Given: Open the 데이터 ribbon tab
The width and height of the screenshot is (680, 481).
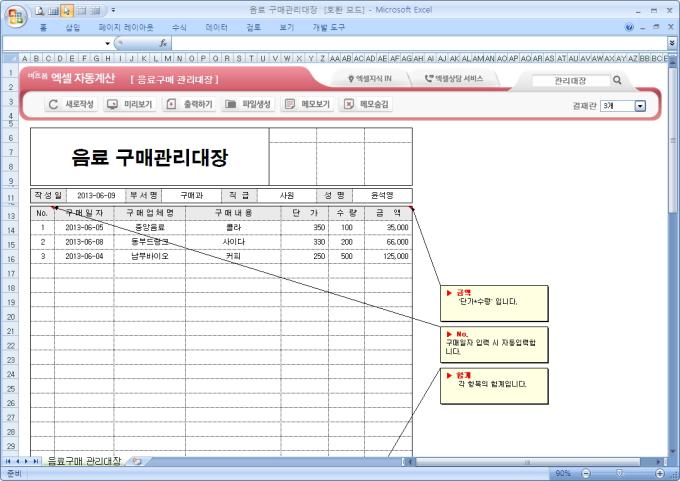Looking at the screenshot, I should [x=216, y=28].
